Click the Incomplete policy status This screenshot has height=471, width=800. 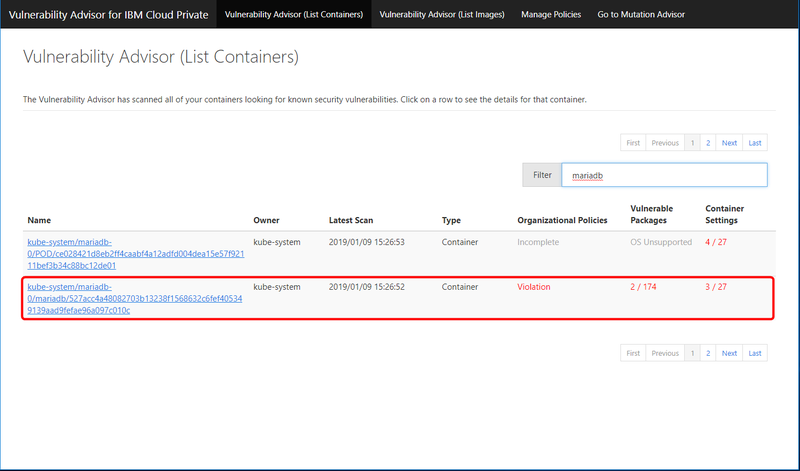(538, 242)
